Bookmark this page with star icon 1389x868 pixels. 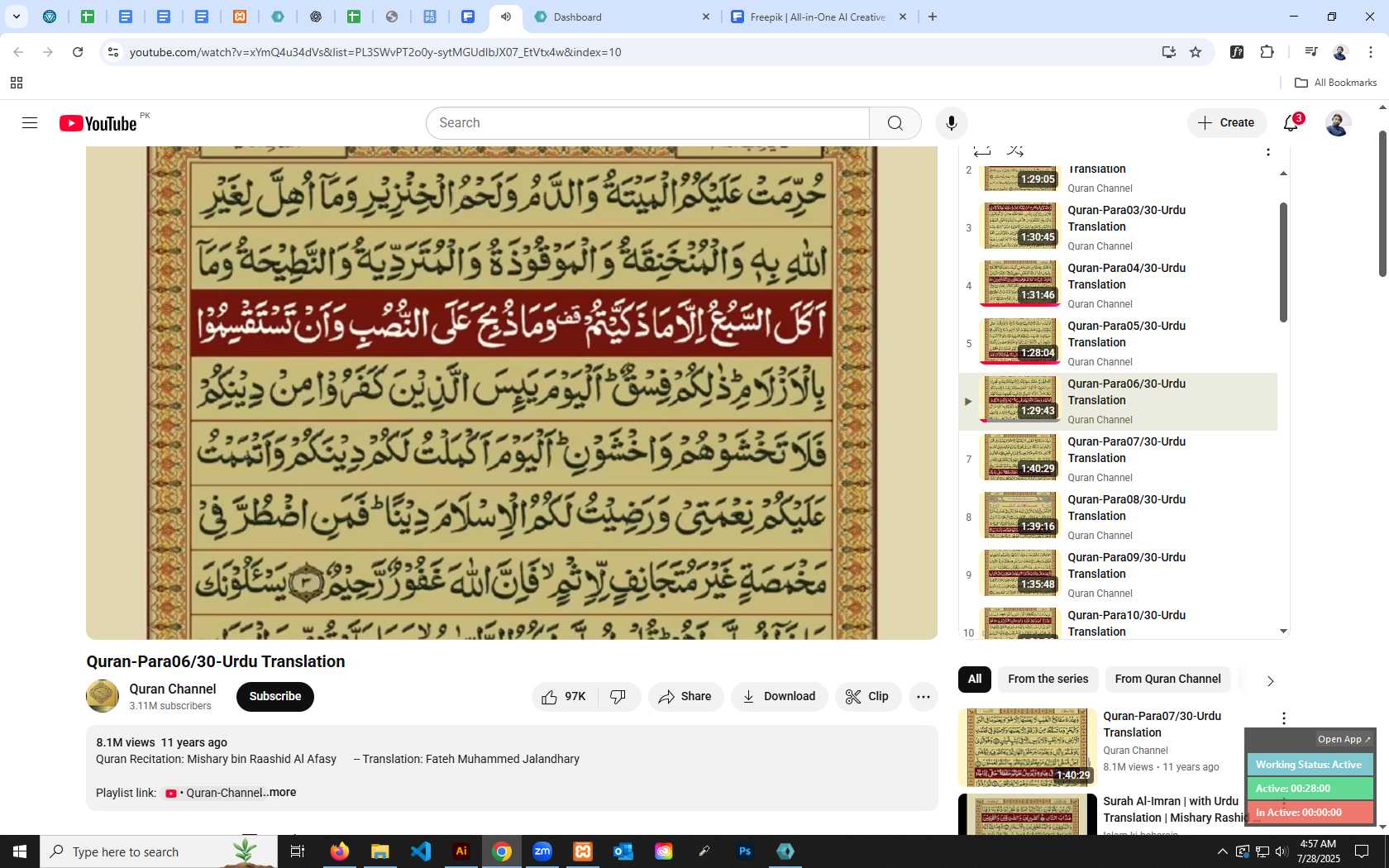coord(1196,52)
